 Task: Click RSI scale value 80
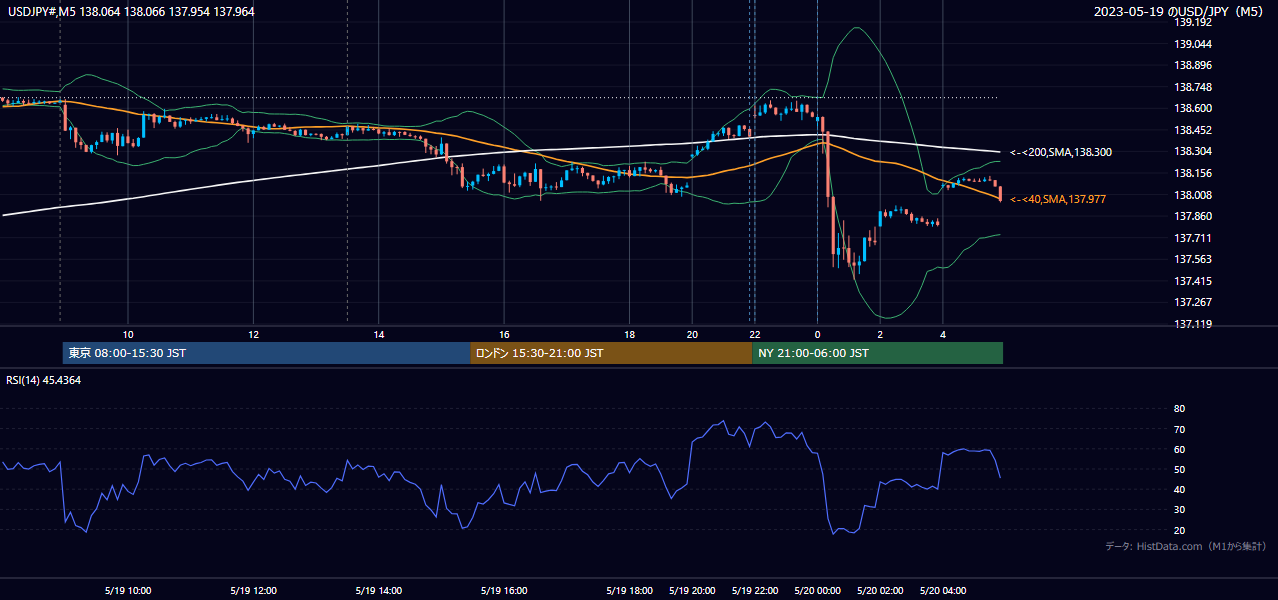point(1179,409)
